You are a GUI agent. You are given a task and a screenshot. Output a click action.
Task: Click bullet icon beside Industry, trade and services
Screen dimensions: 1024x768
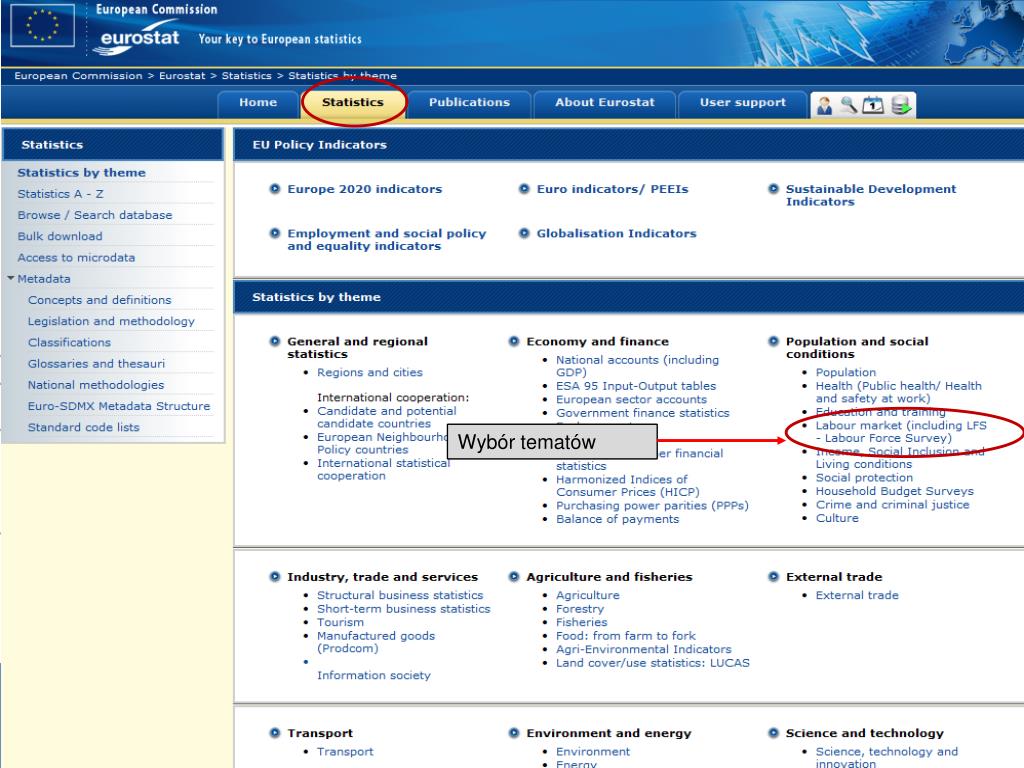coord(275,577)
